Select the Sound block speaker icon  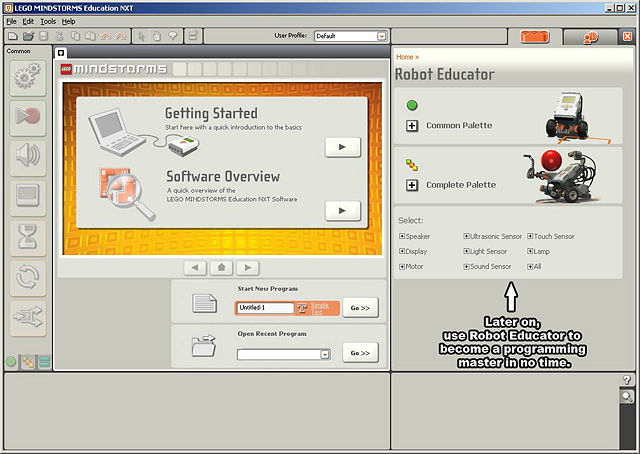pos(28,158)
